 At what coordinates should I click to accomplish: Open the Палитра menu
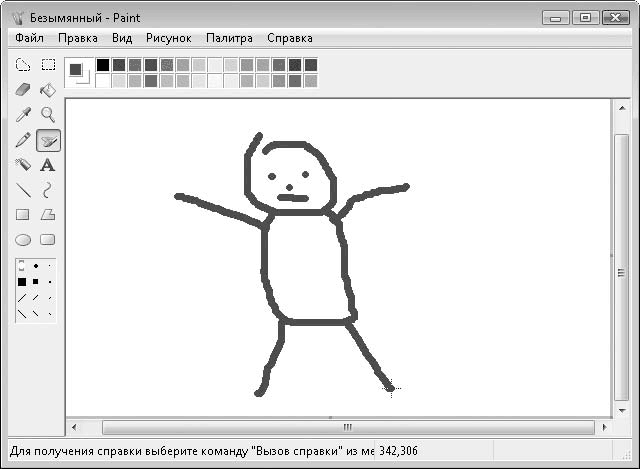point(229,38)
